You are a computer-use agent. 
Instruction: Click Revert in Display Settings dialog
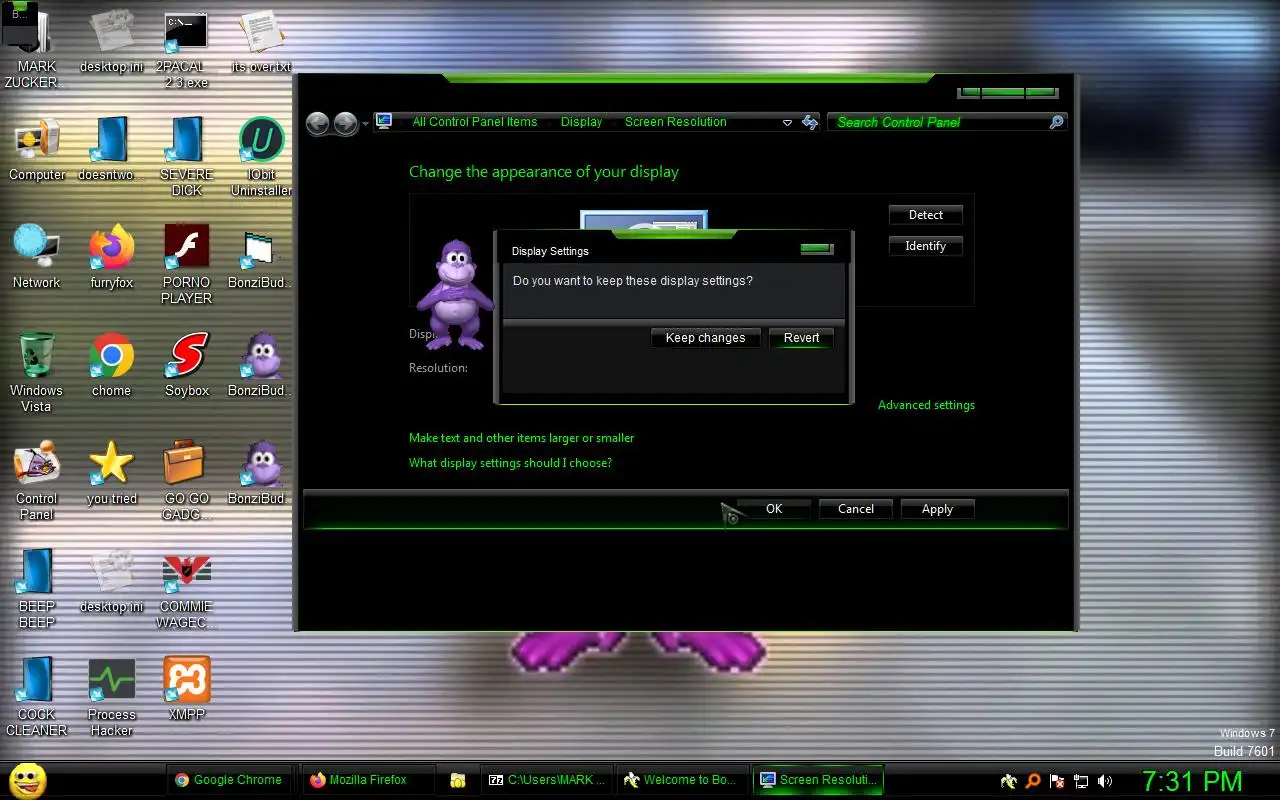pyautogui.click(x=801, y=338)
